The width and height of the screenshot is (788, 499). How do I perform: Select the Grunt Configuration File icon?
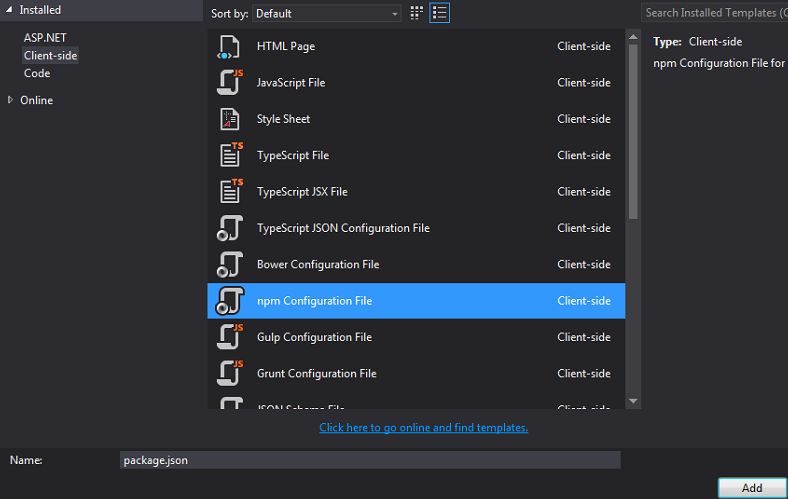tap(230, 373)
